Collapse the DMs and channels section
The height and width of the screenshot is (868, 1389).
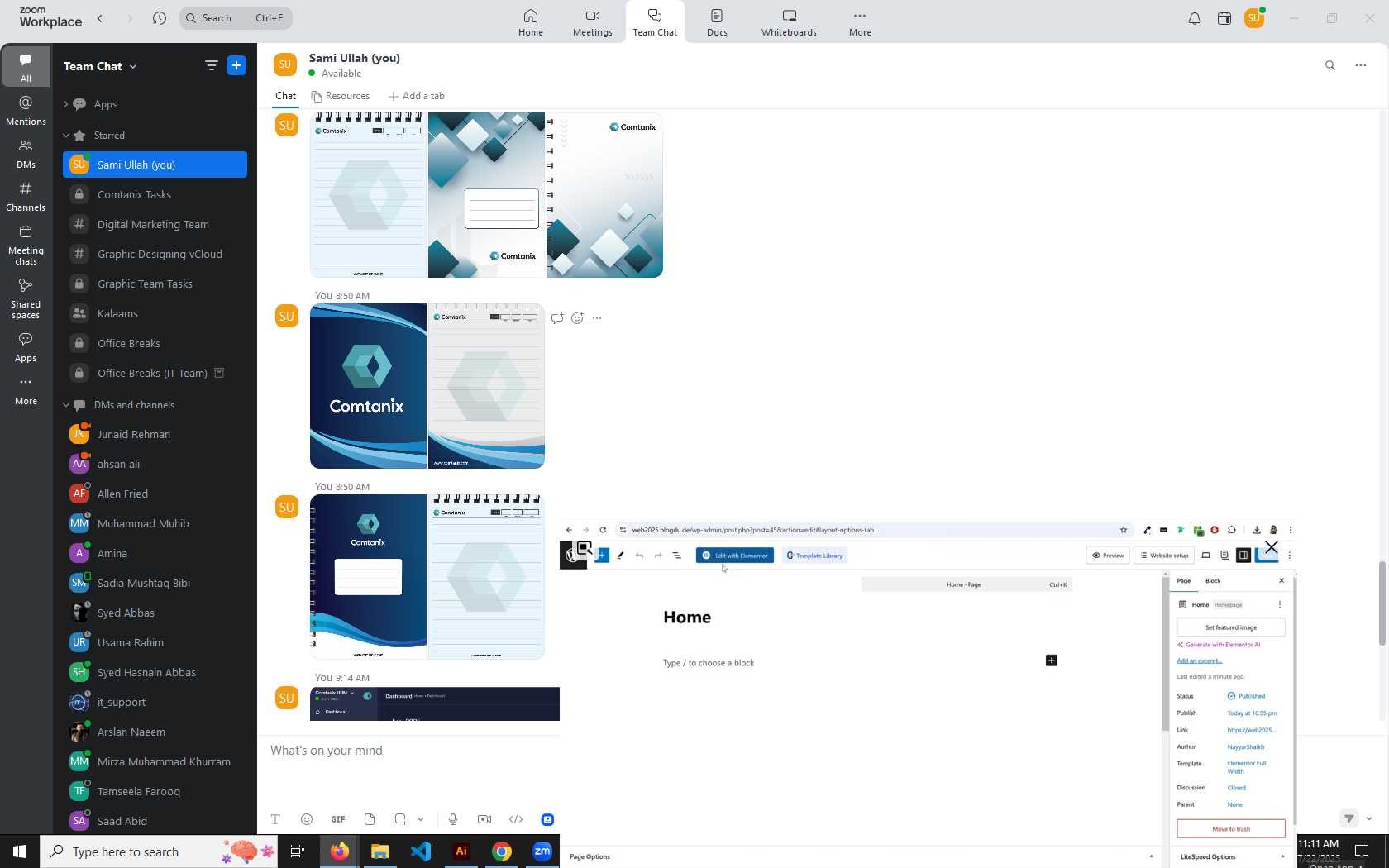click(x=65, y=405)
